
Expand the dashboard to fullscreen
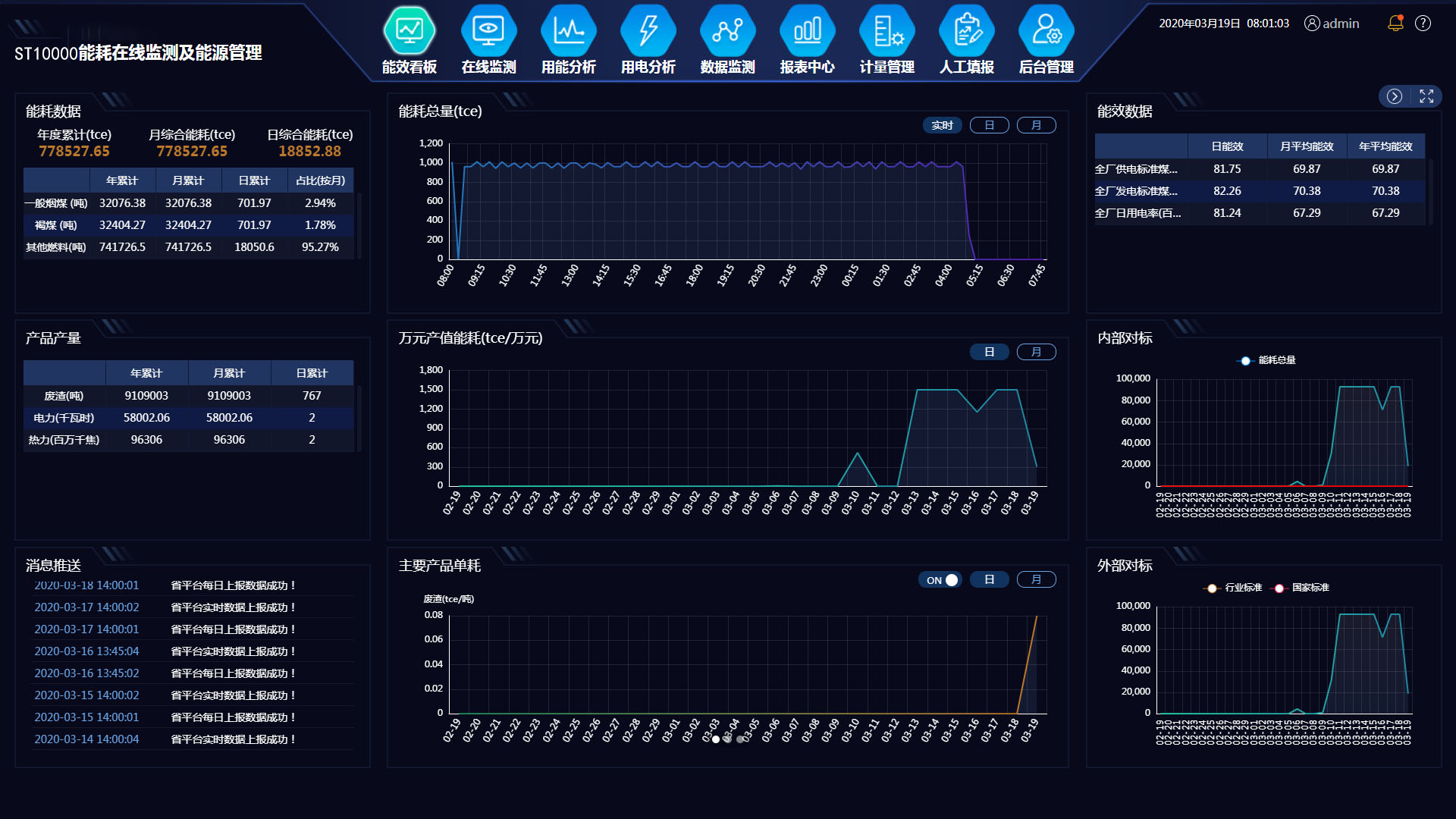pos(1426,96)
